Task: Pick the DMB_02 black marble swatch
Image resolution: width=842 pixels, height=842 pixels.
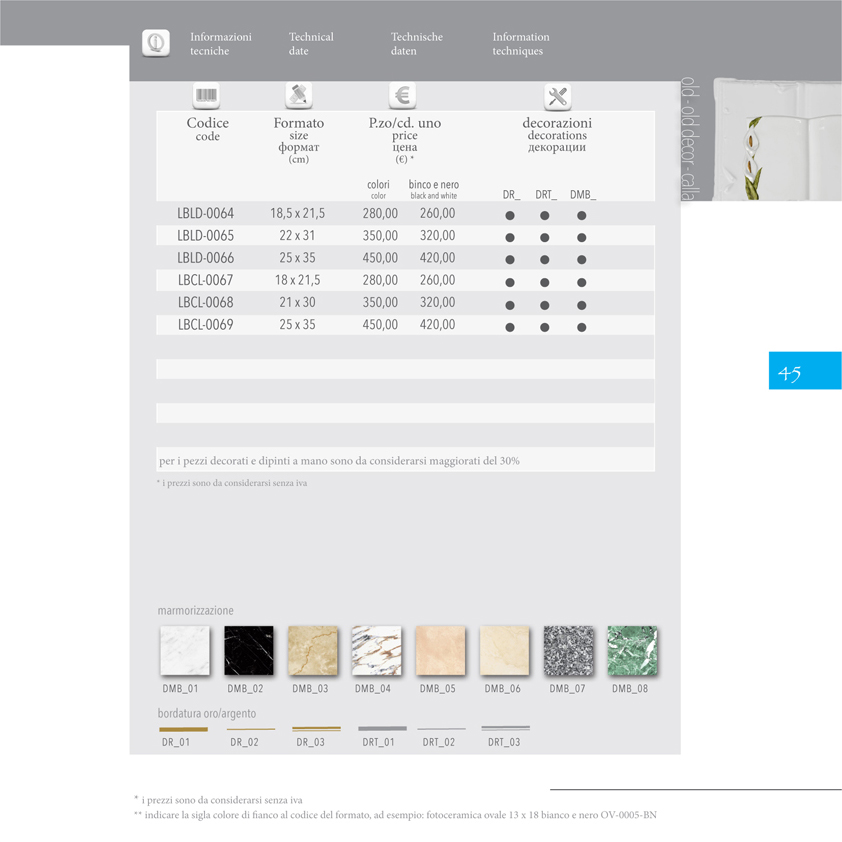Action: coord(249,651)
